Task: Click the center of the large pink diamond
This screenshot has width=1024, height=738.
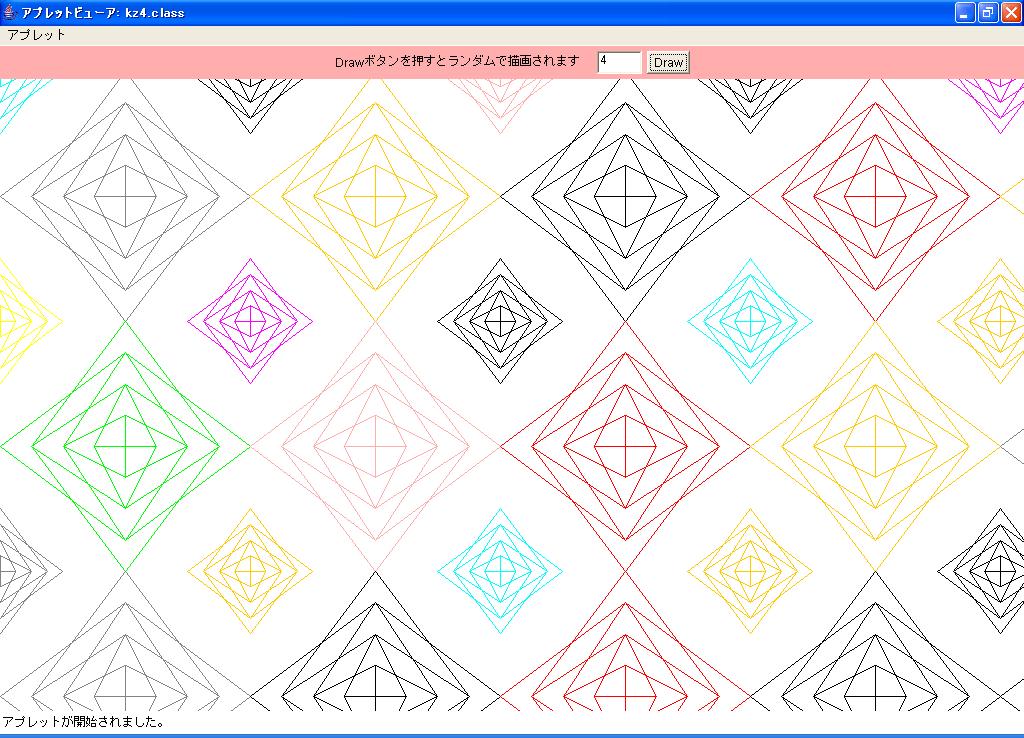Action: click(x=375, y=446)
